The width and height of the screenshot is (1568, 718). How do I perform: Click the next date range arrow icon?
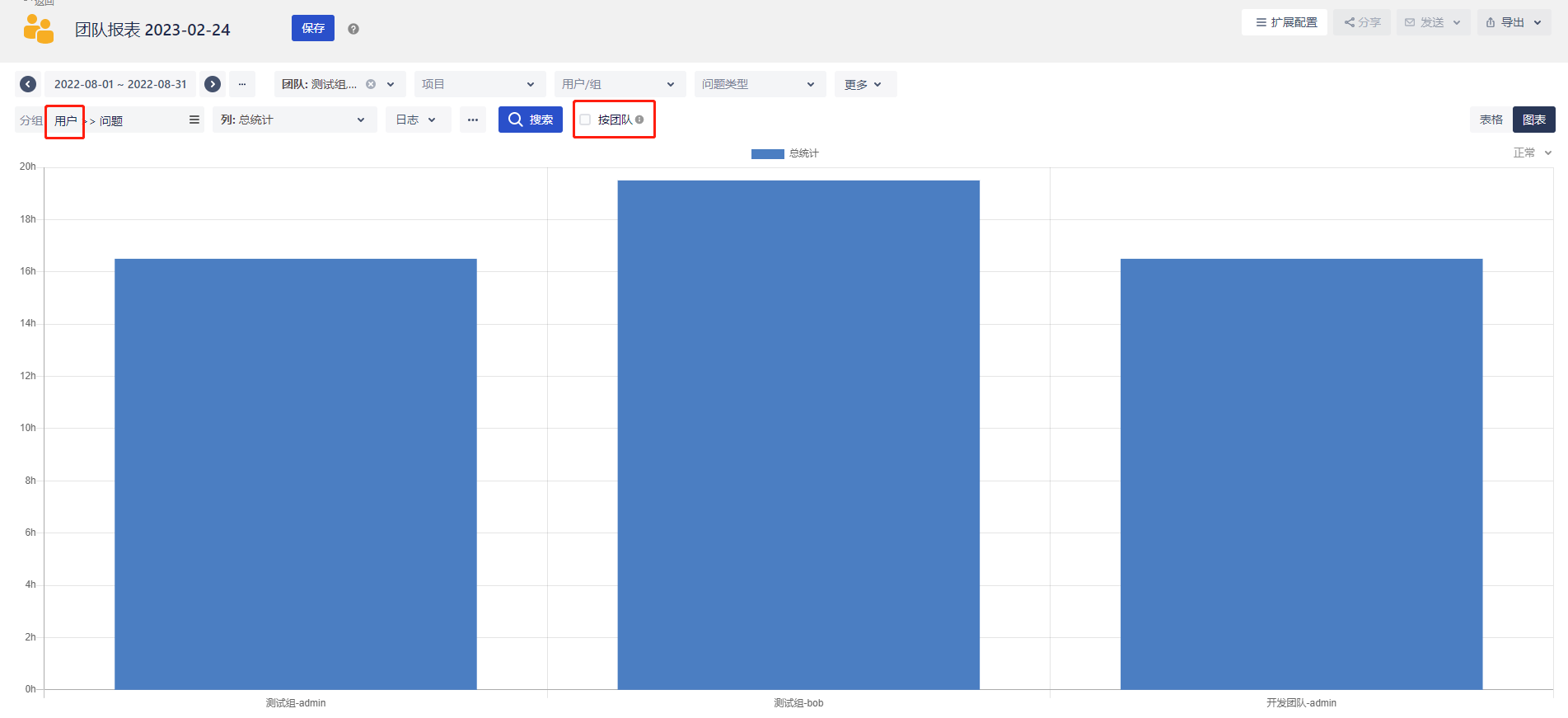point(213,84)
